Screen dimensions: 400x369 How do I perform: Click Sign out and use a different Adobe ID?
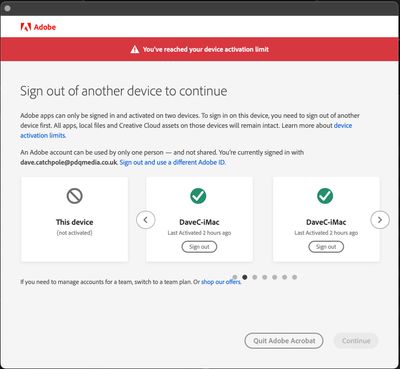coord(172,162)
